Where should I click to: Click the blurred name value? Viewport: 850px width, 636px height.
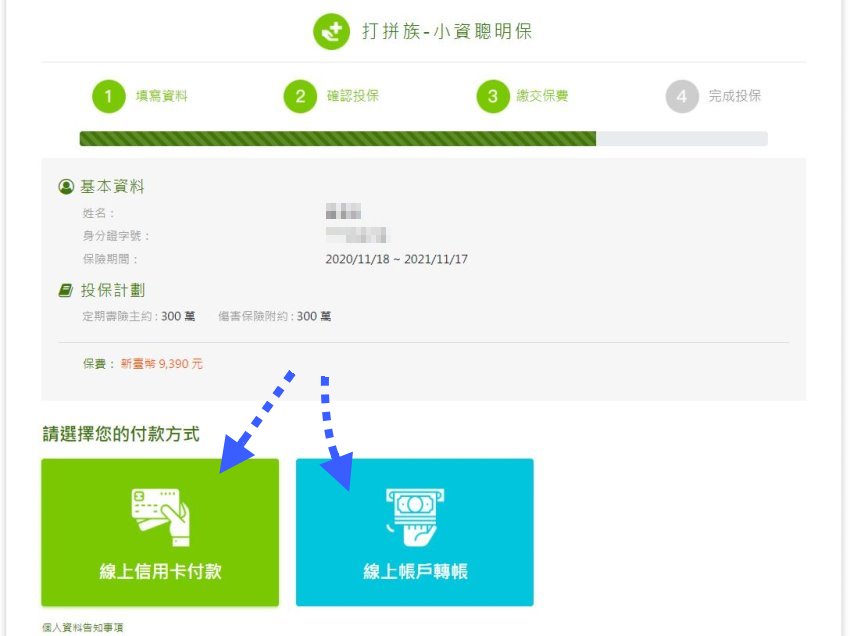tap(343, 211)
